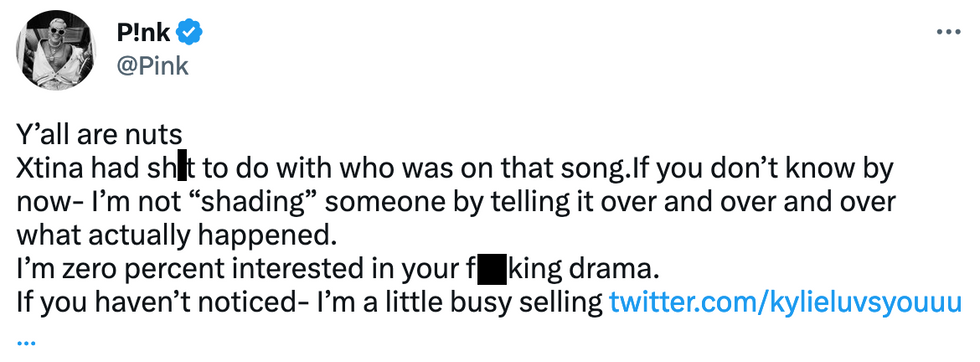The height and width of the screenshot is (362, 980).
Task: Click "If you haven't noticed" text
Action: 150,304
